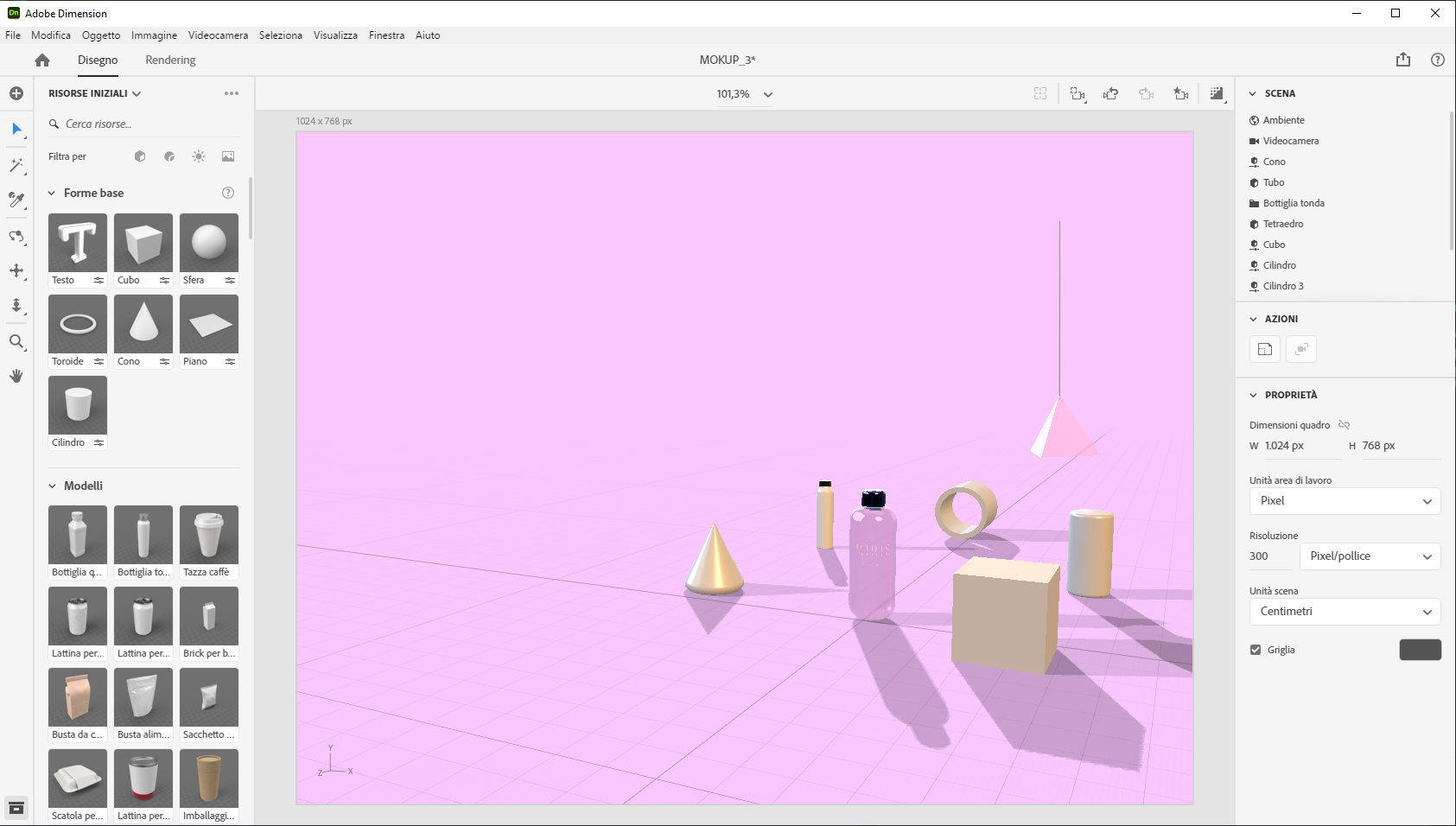The height and width of the screenshot is (826, 1456).
Task: Click the Cerca risorse search field
Action: pos(147,124)
